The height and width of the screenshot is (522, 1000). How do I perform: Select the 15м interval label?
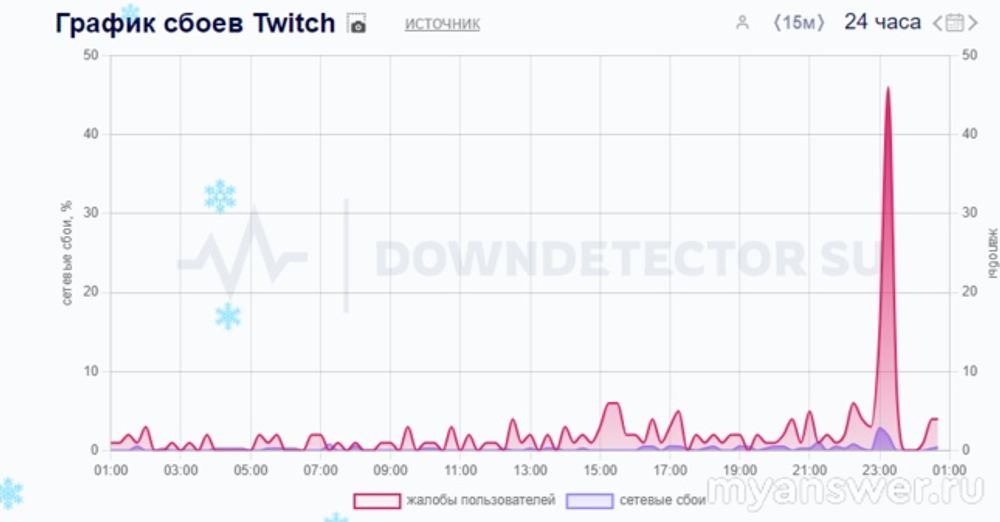[799, 23]
